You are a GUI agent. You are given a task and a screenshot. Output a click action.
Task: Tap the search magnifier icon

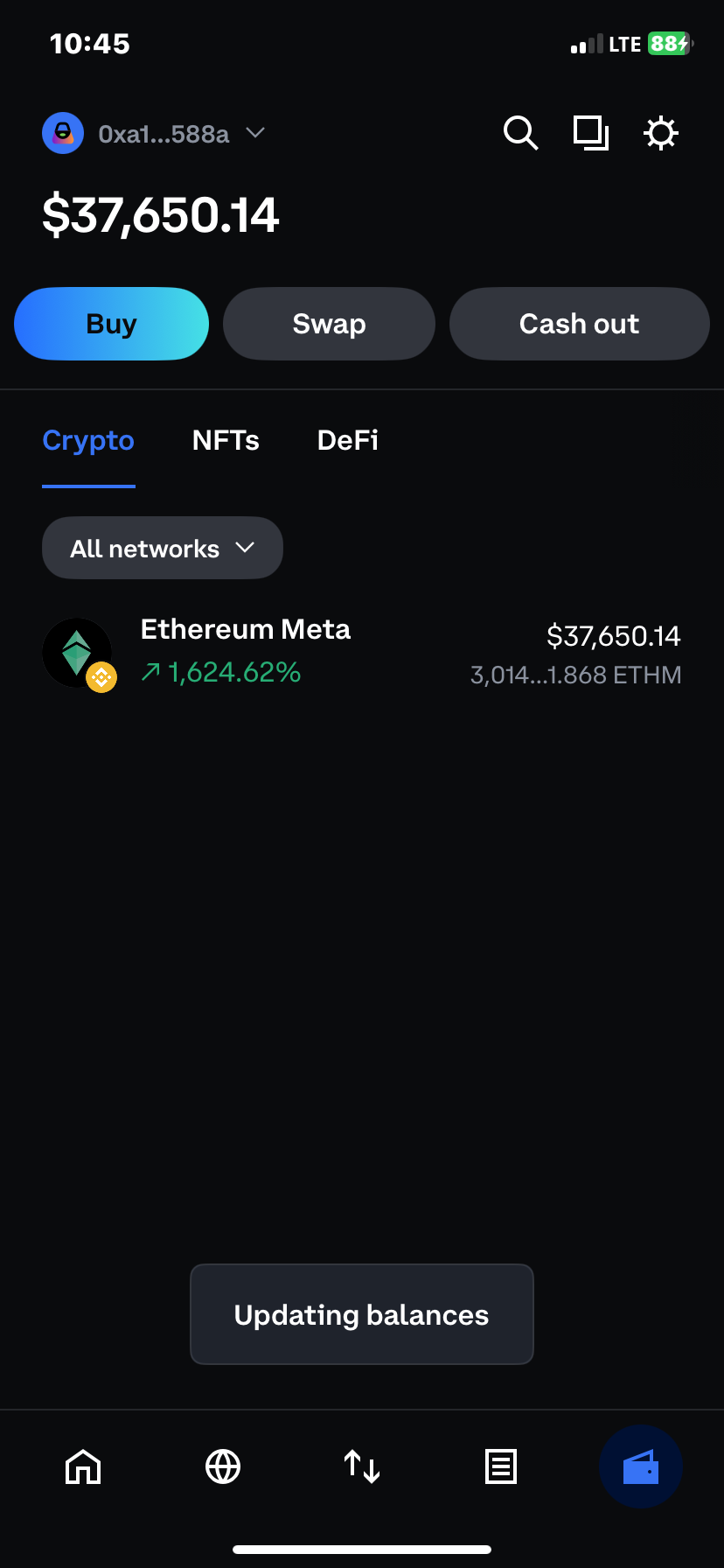(x=520, y=133)
